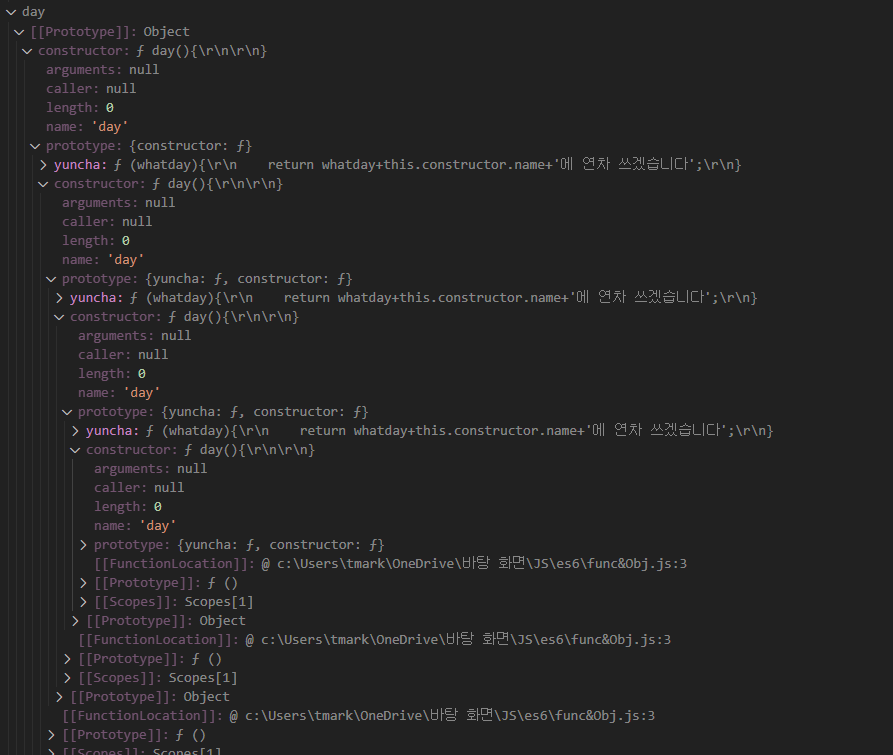Select length: 0 under the deepest constructor

coord(128,507)
